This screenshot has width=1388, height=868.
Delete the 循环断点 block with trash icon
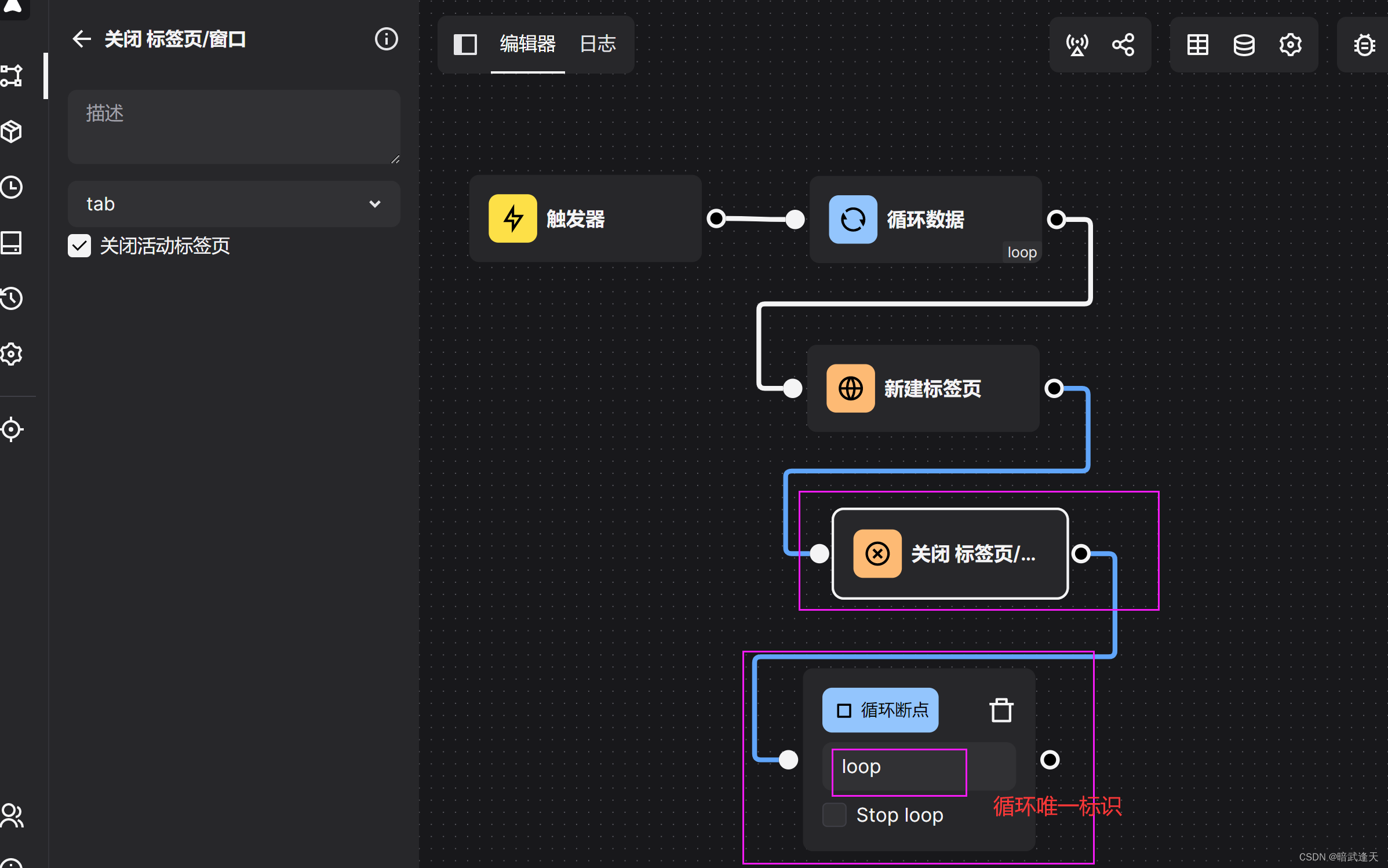[x=1001, y=710]
